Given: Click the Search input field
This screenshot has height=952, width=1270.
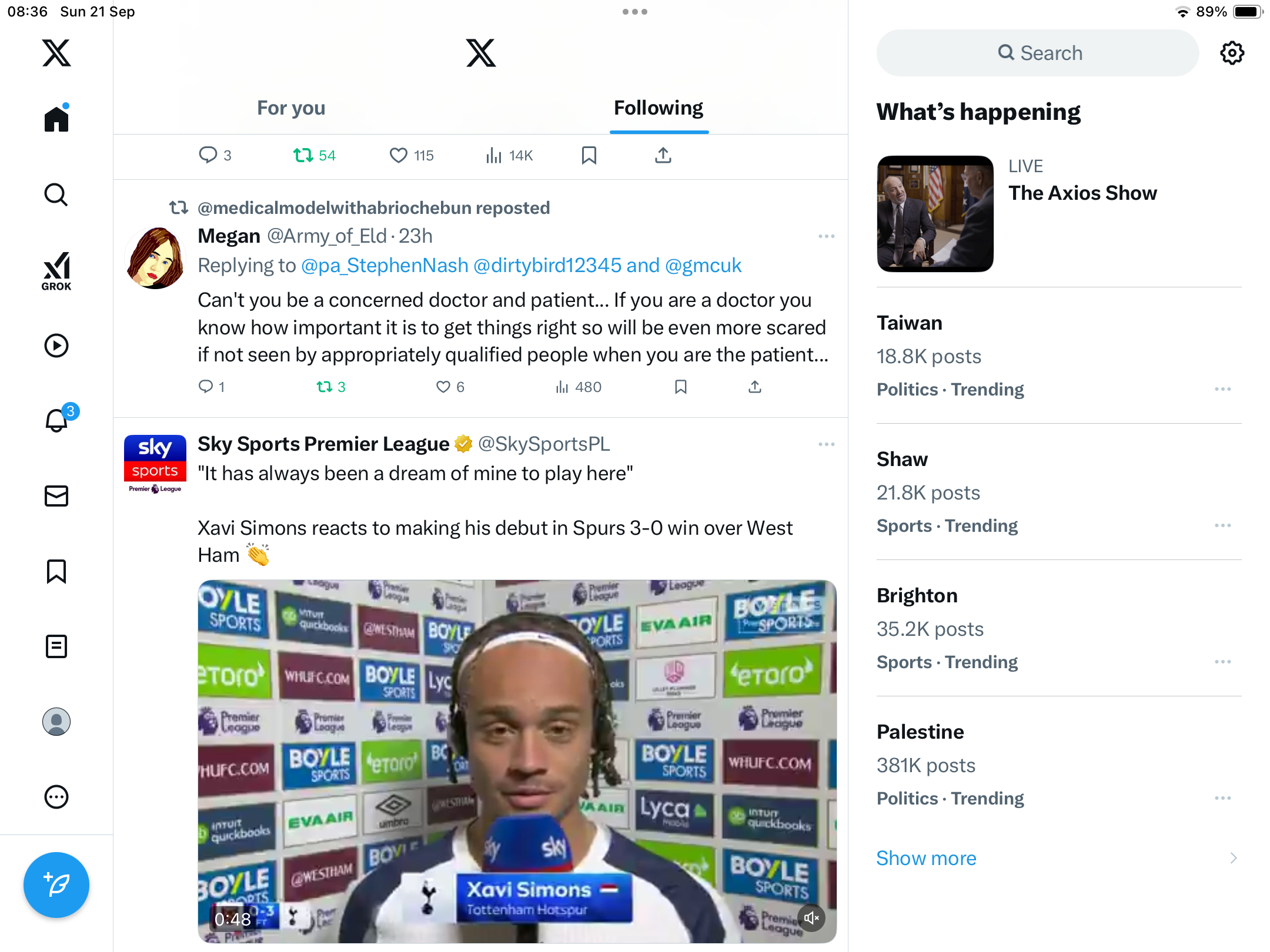Looking at the screenshot, I should pyautogui.click(x=1038, y=53).
